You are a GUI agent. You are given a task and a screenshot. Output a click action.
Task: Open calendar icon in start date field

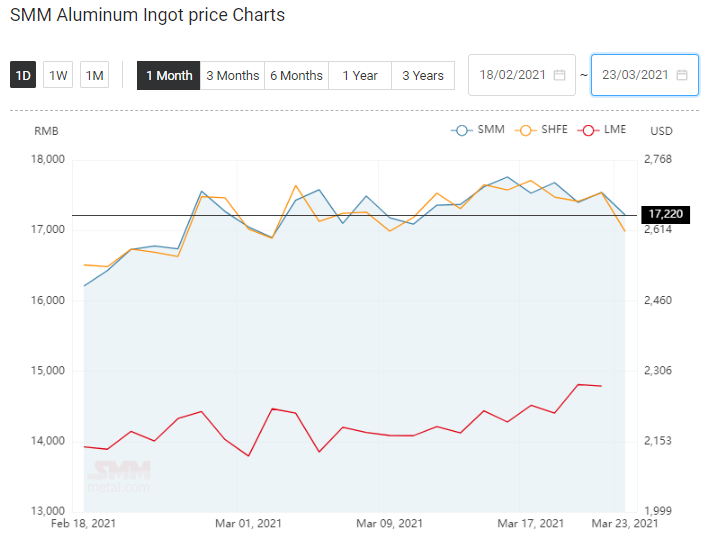[559, 75]
